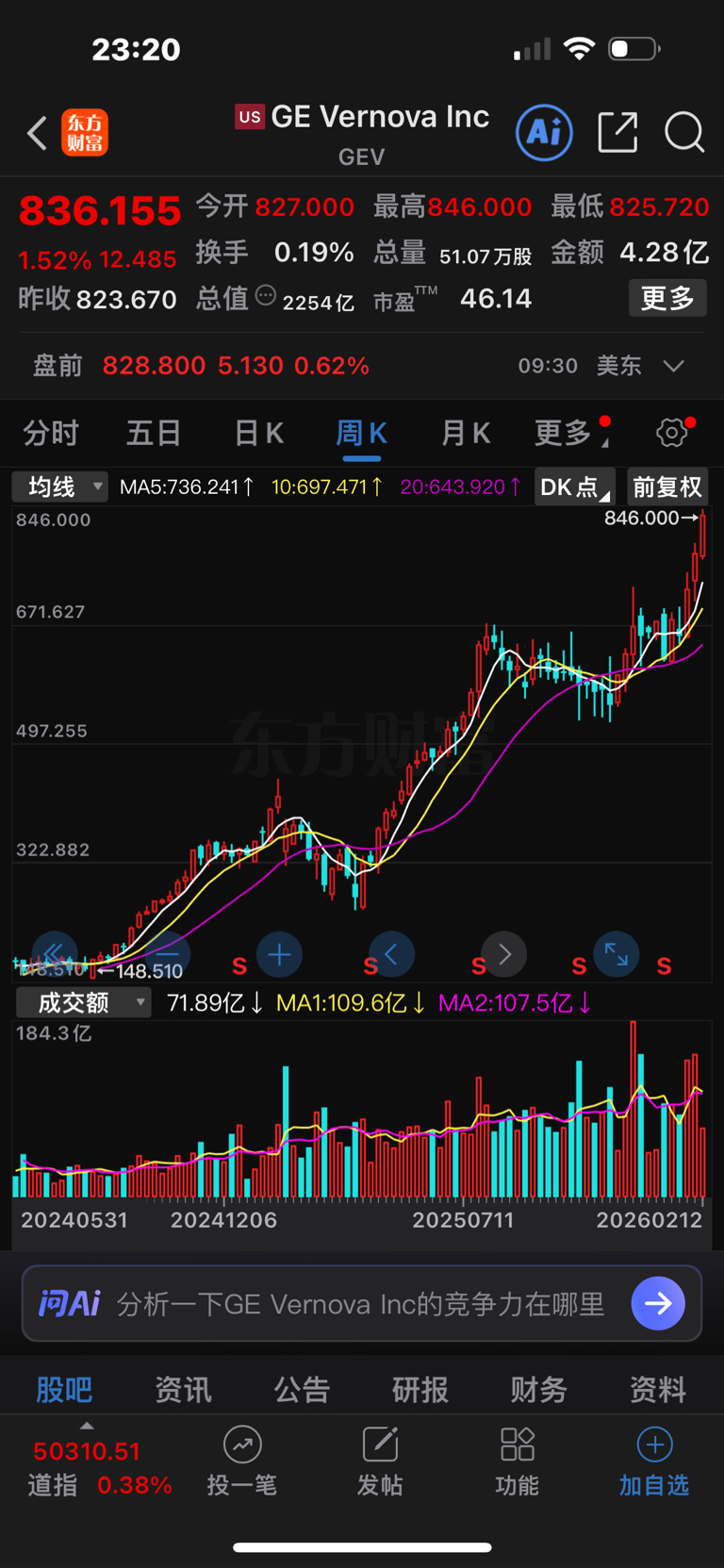Add stock via 加自选 plus icon
Viewport: 724px width, 1568px height.
[654, 1444]
